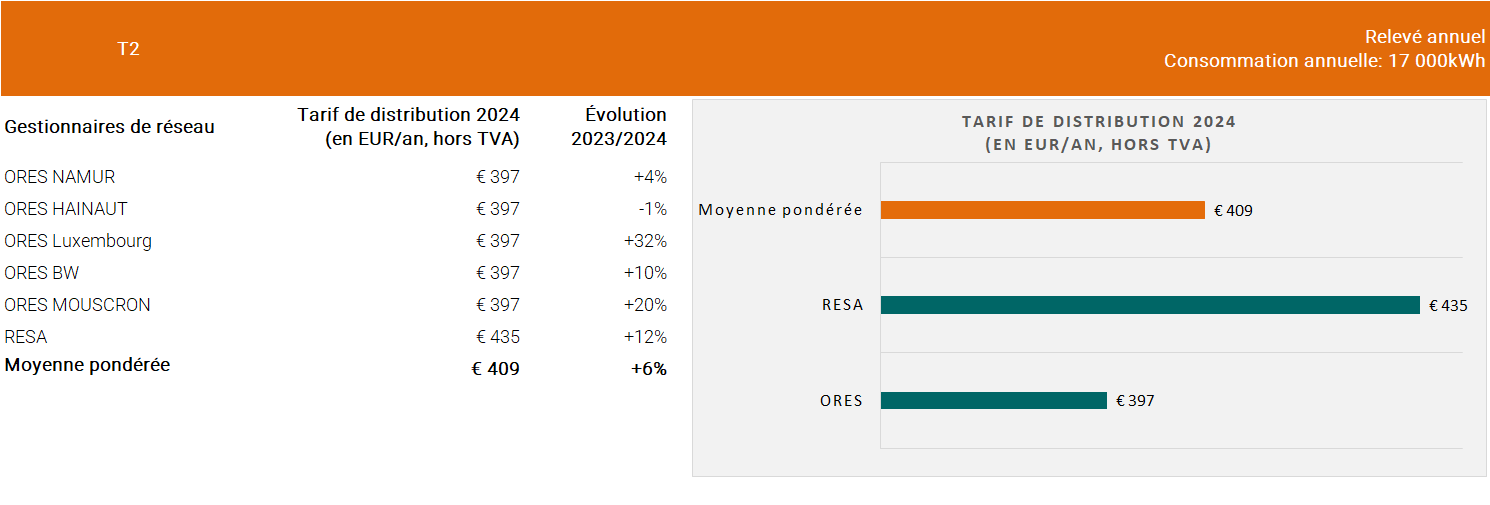This screenshot has height=505, width=1490.
Task: Select the 'Gestionnaires de réseau' column header
Action: (x=110, y=127)
